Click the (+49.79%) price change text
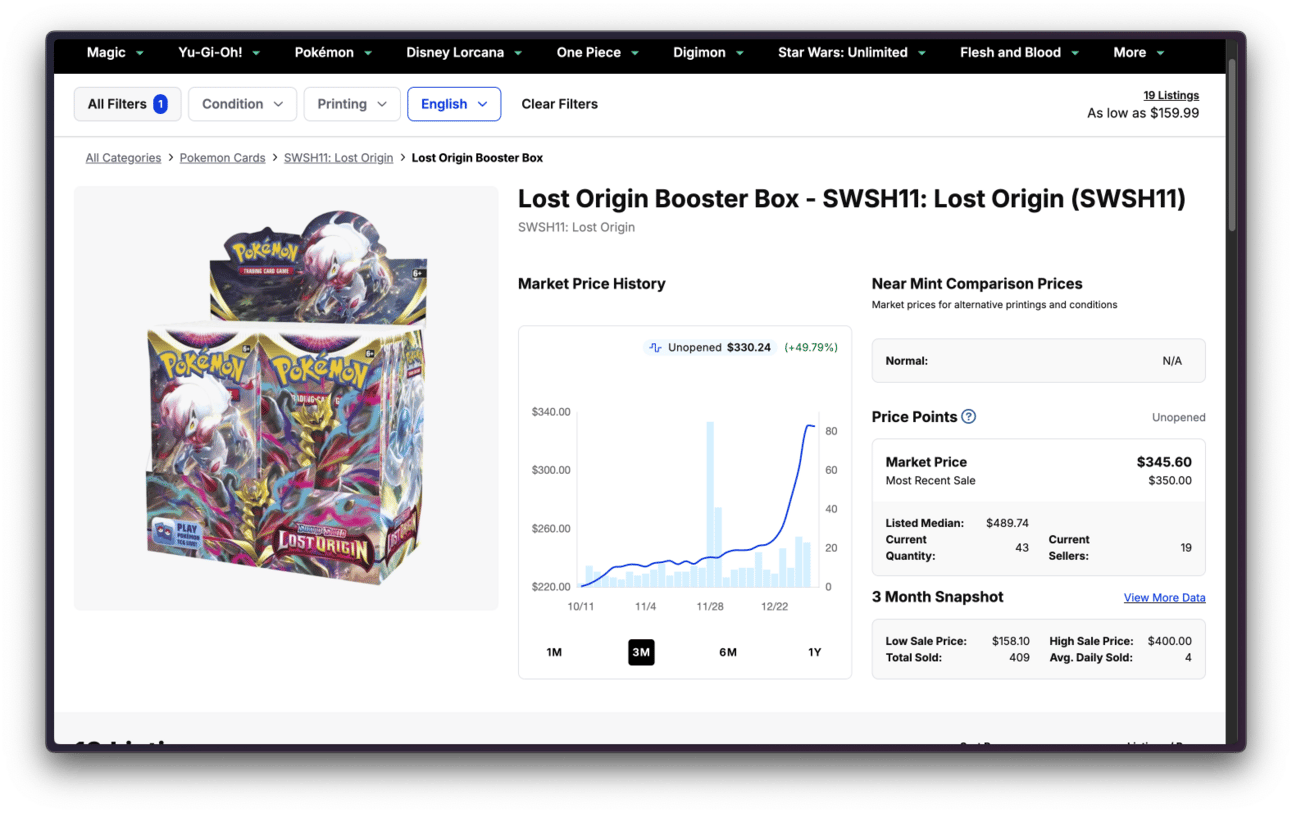The image size is (1292, 813). point(811,348)
